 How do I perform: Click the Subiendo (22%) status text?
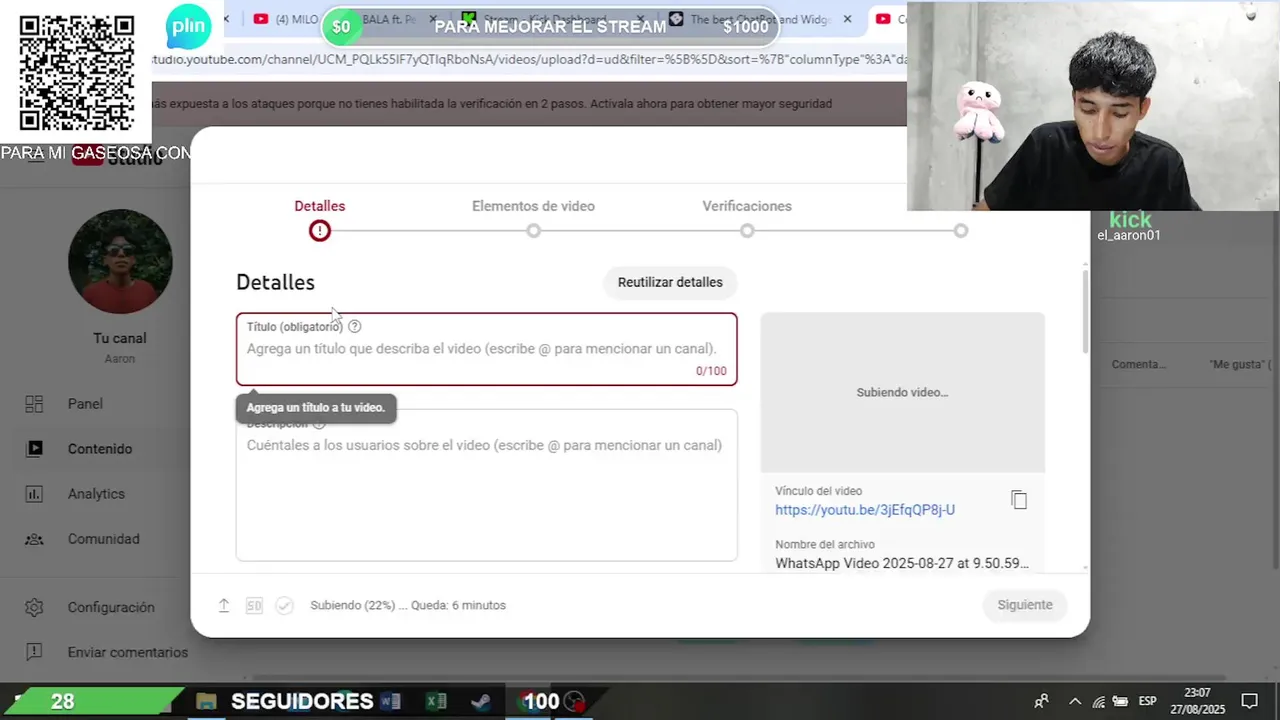[x=408, y=605]
